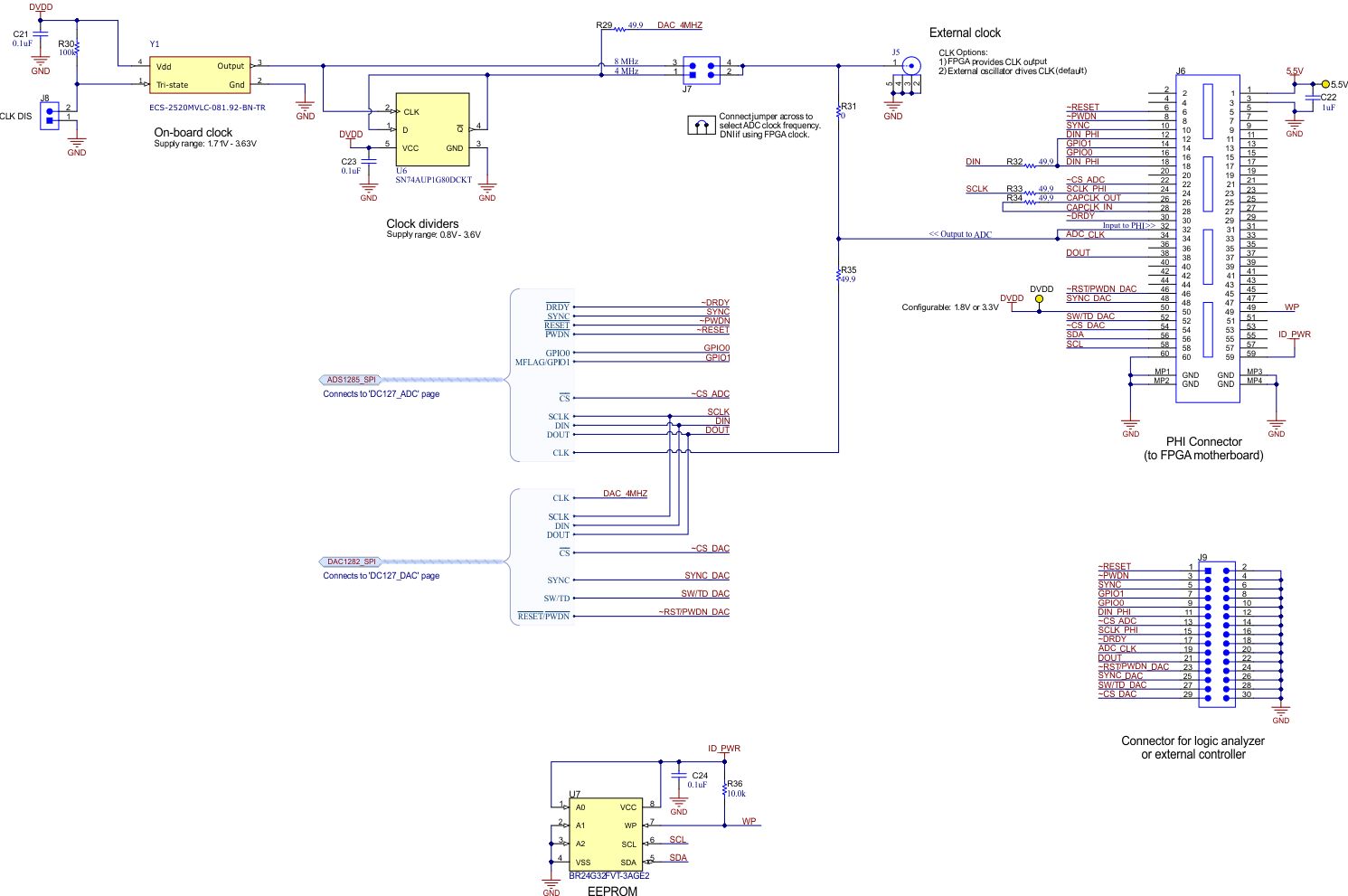
Task: Select the Y1 oscillator component block
Action: click(x=200, y=75)
